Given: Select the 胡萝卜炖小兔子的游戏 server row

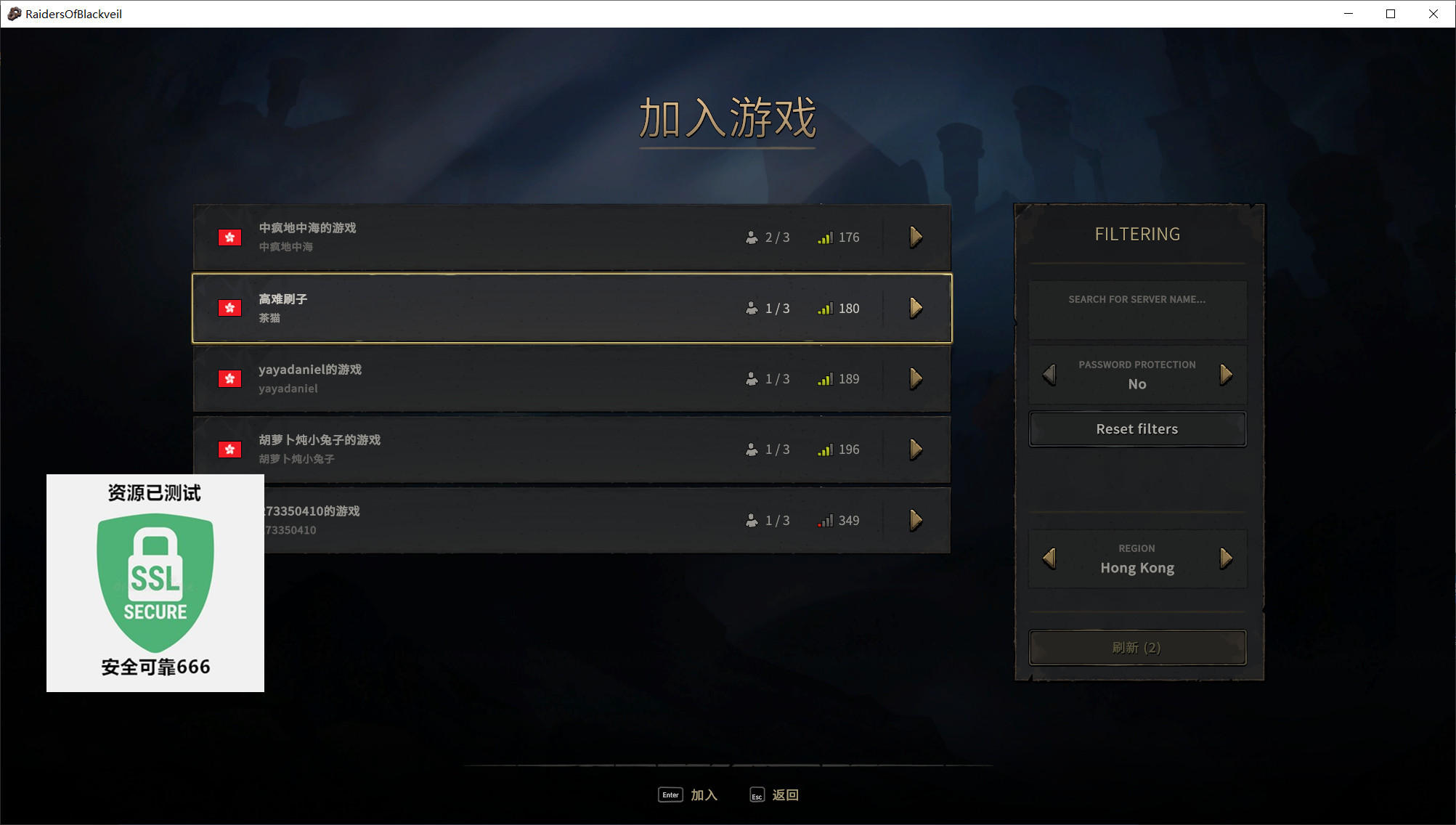Looking at the screenshot, I should [572, 450].
